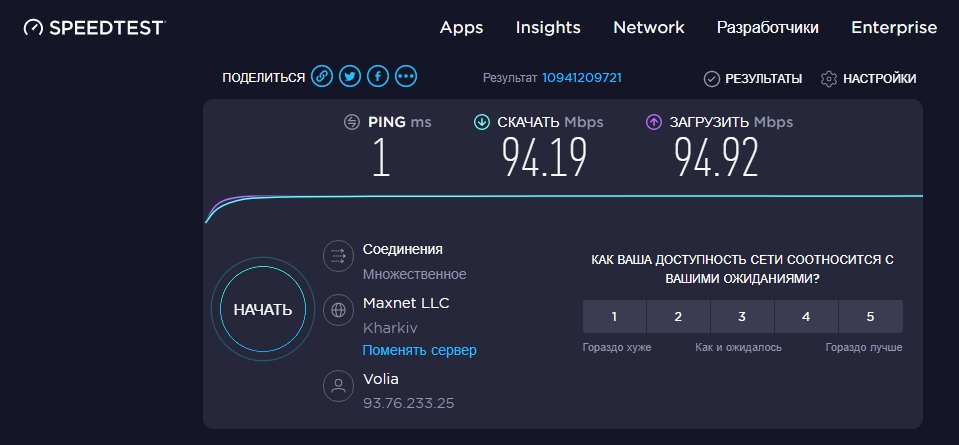This screenshot has height=445, width=959.
Task: Click the globe server icon
Action: pyautogui.click(x=338, y=309)
